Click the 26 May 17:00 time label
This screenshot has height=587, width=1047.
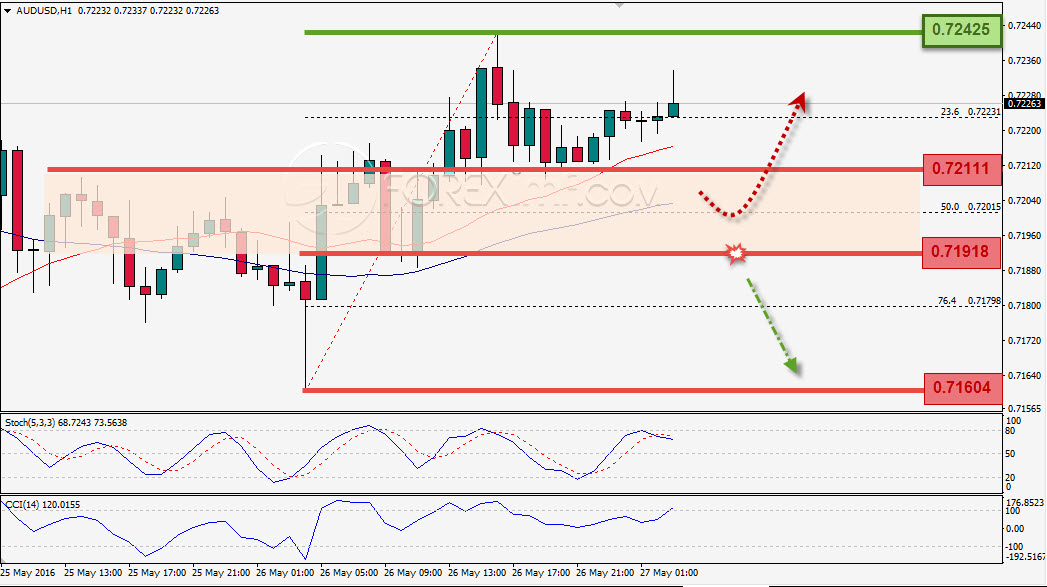coord(541,573)
